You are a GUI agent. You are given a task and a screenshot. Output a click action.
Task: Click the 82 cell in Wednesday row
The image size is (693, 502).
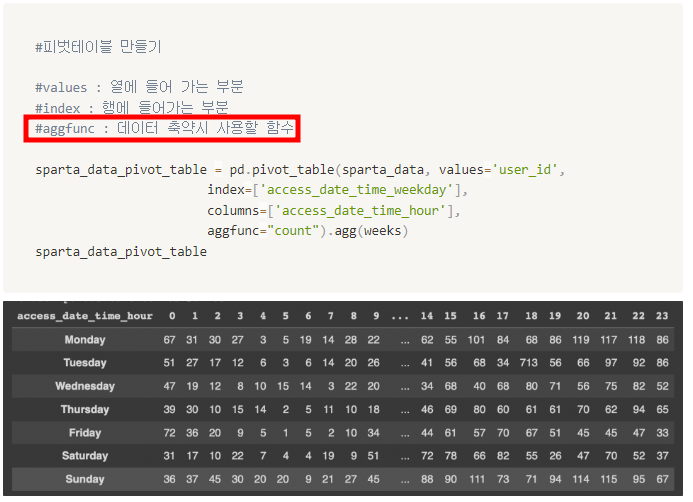639,386
